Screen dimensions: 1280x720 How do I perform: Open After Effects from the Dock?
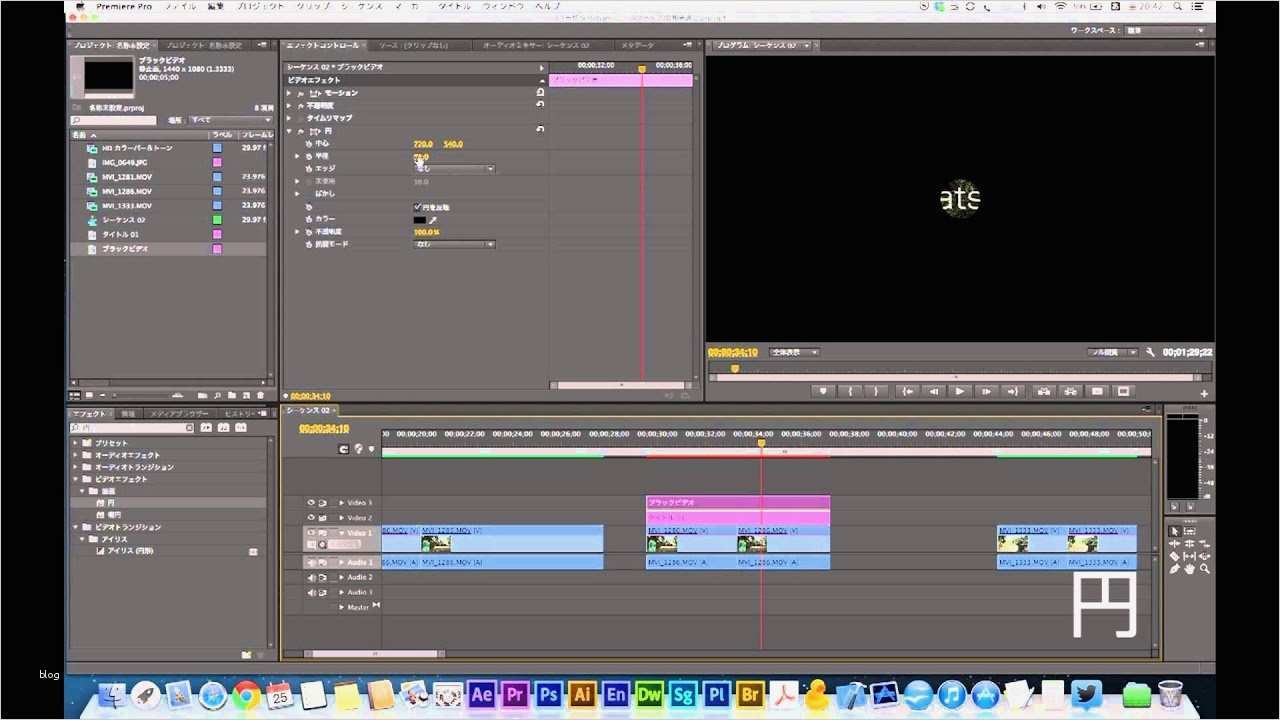[481, 694]
